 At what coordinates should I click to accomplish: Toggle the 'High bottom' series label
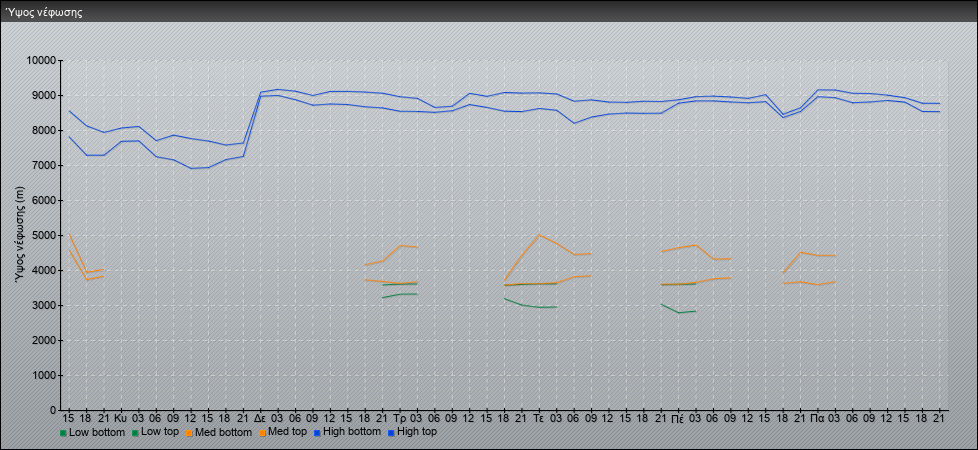[x=351, y=432]
